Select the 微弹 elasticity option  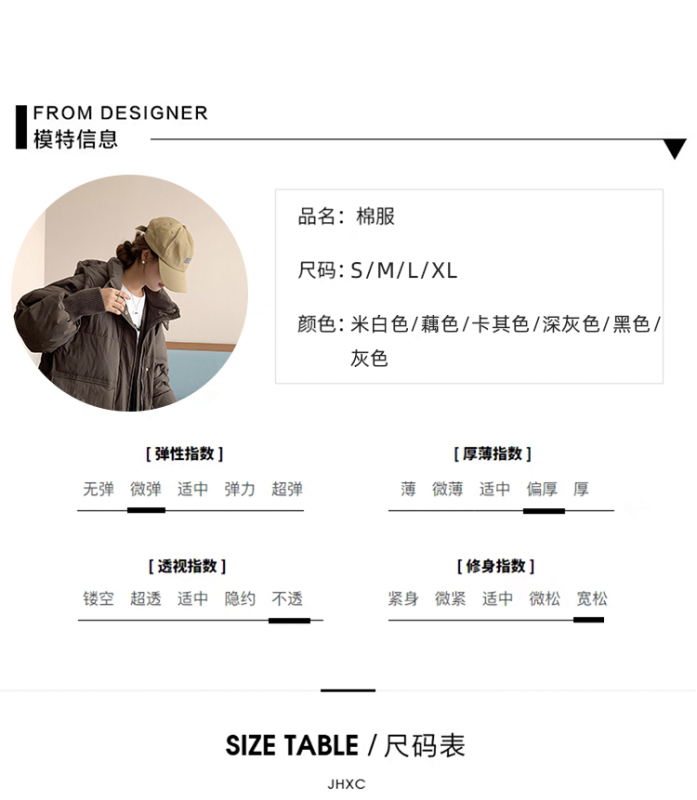coord(146,489)
